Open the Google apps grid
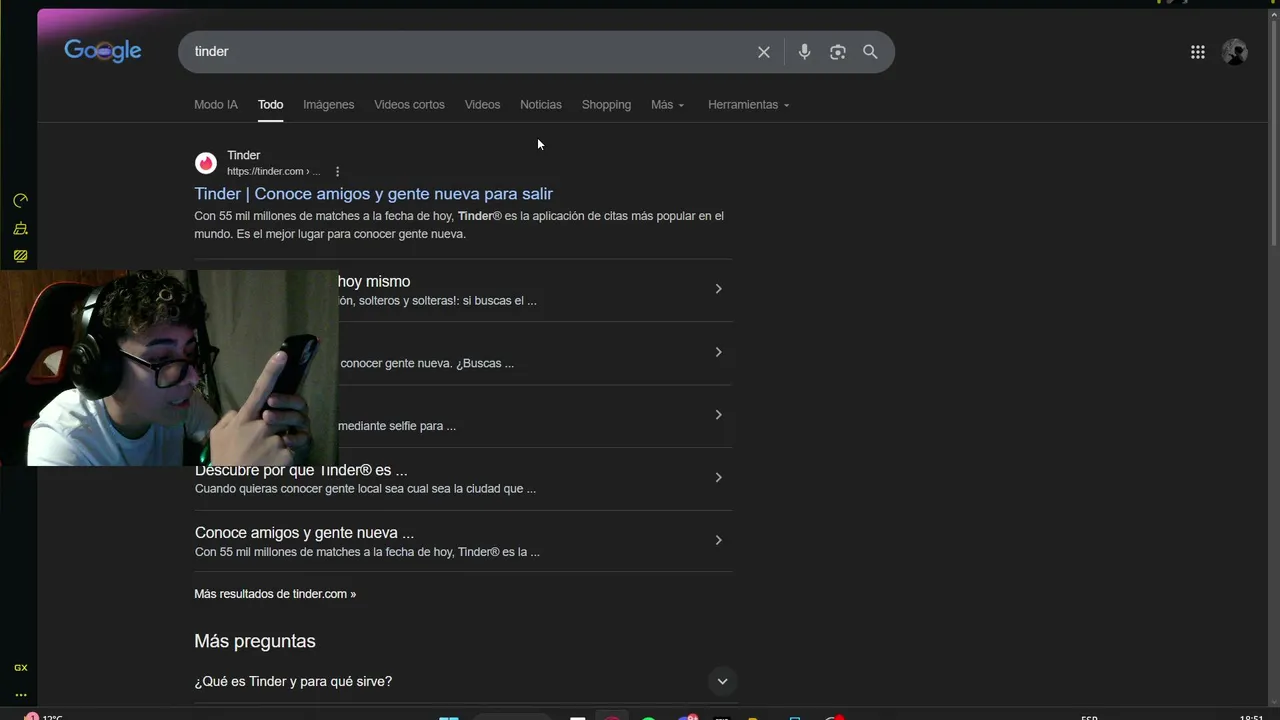Image resolution: width=1280 pixels, height=720 pixels. click(1198, 52)
